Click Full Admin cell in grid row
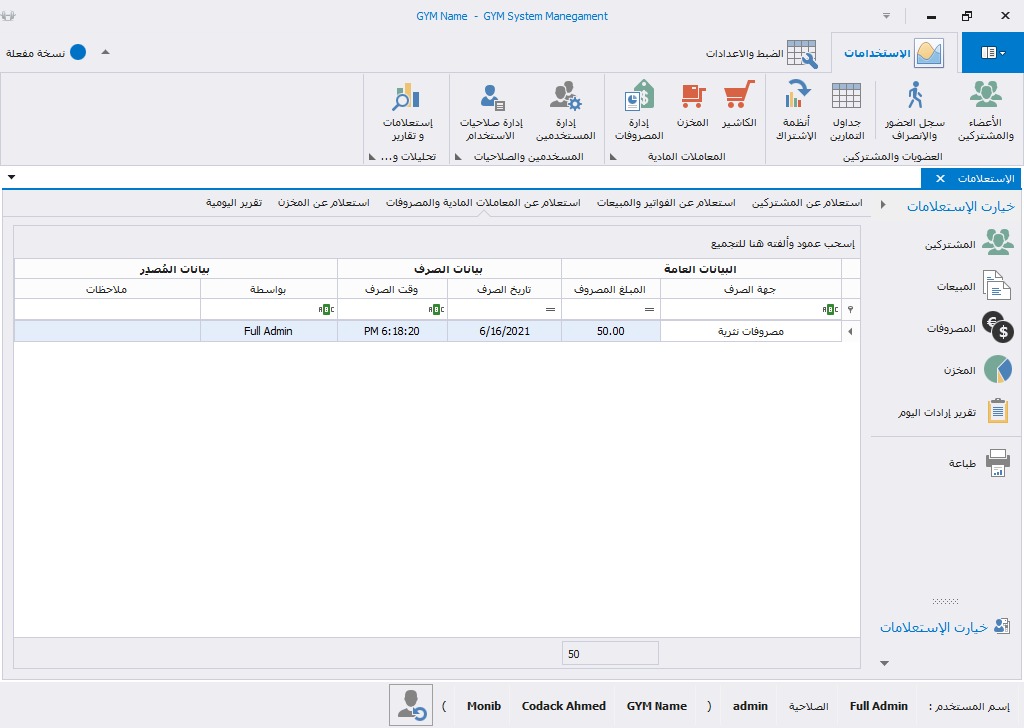1024x728 pixels. pos(268,332)
